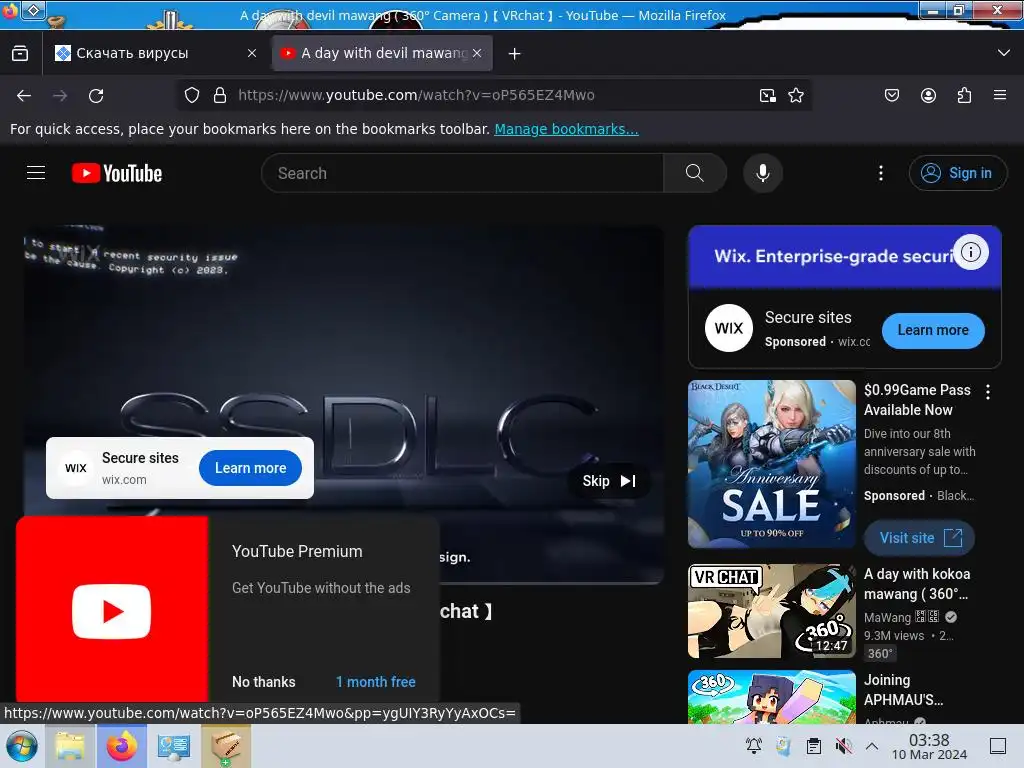This screenshot has height=768, width=1024.
Task: Open options for Game Pass ad
Action: pos(987,392)
